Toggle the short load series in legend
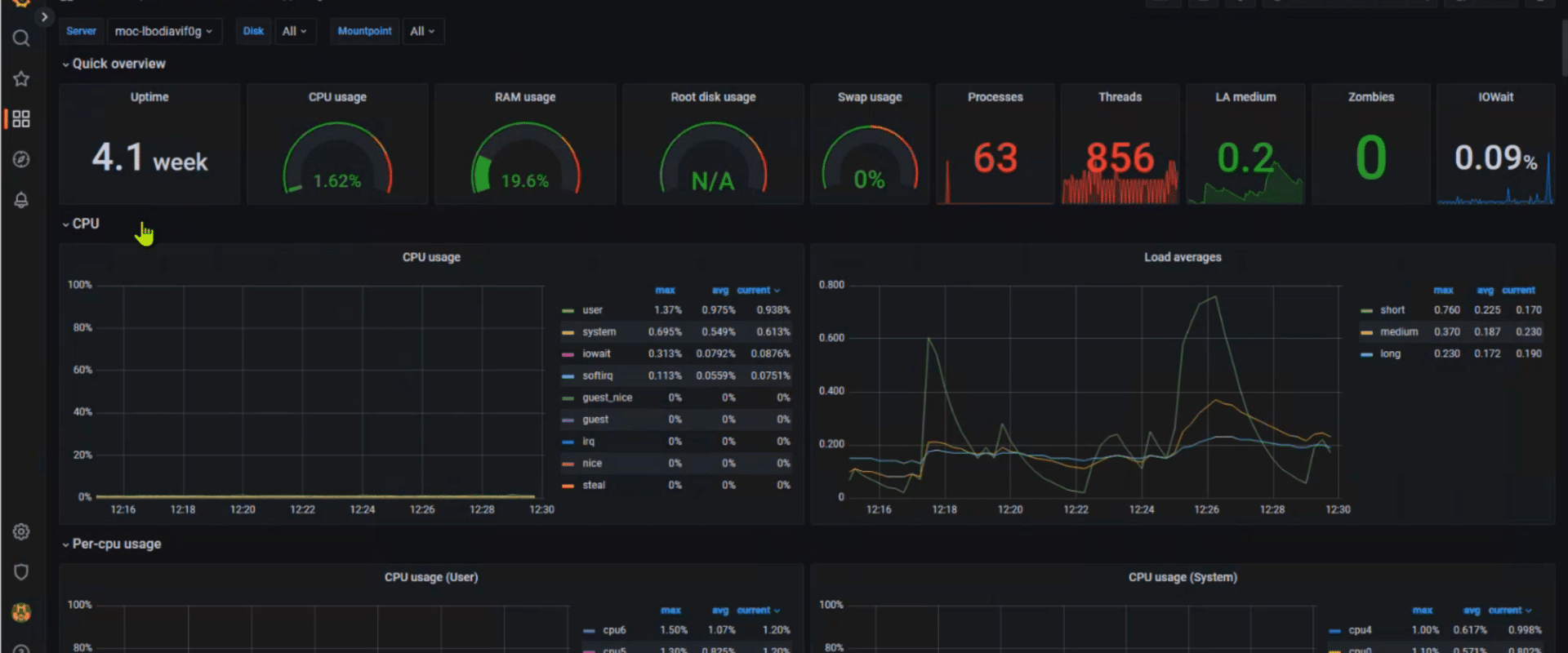 [1392, 310]
